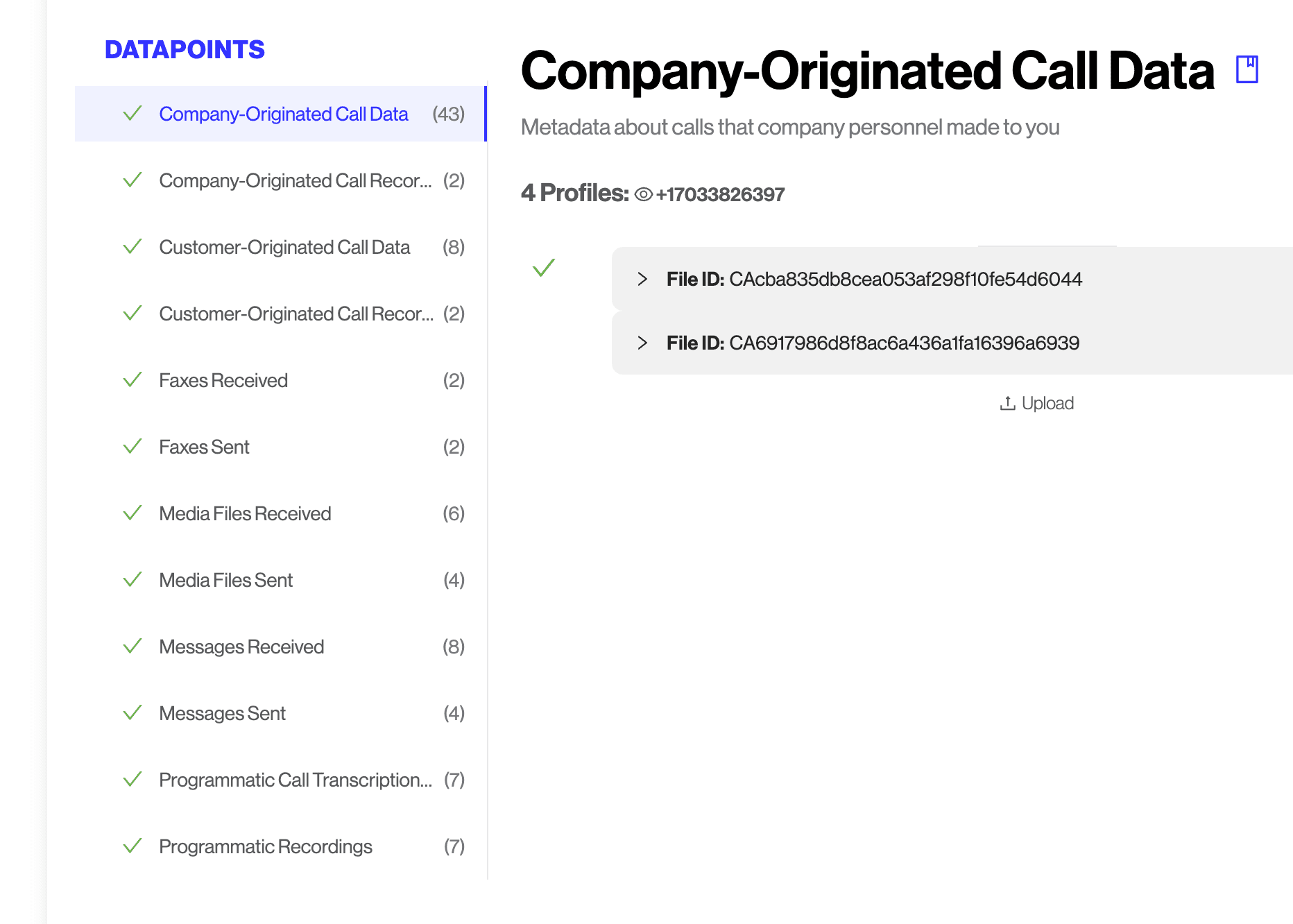This screenshot has height=924, width=1293.
Task: Click the checkmark icon beside Media Files Sent
Action: 132,580
